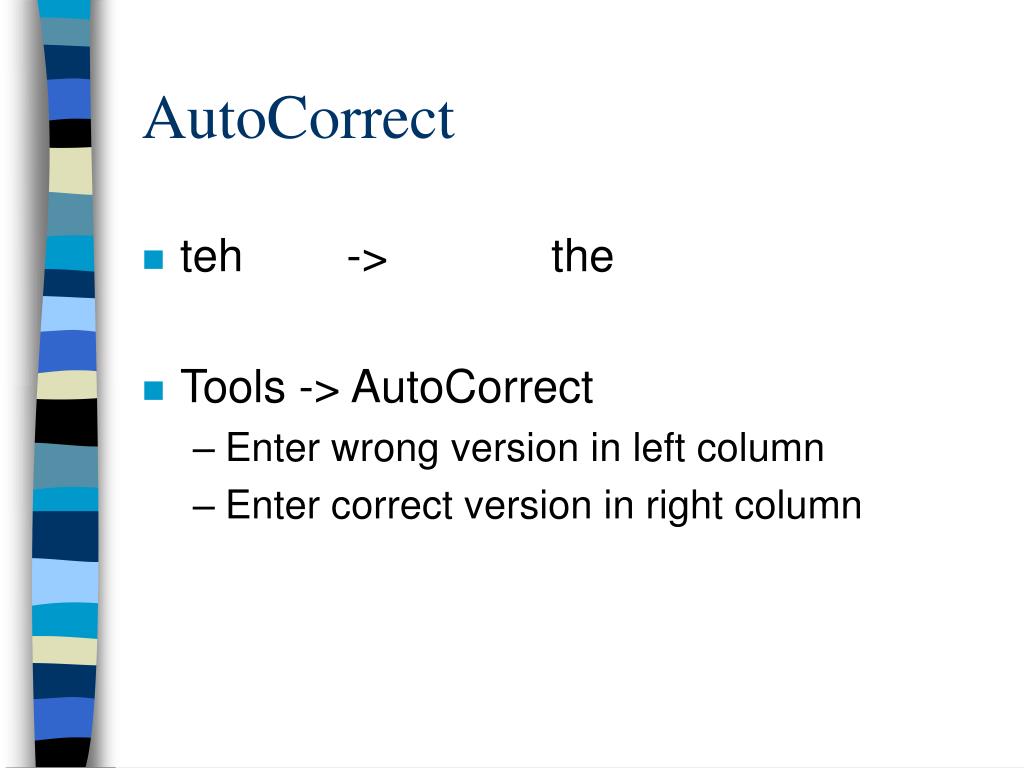1024x768 pixels.
Task: Click the blue bullet beside 'teh'
Action: 153,259
